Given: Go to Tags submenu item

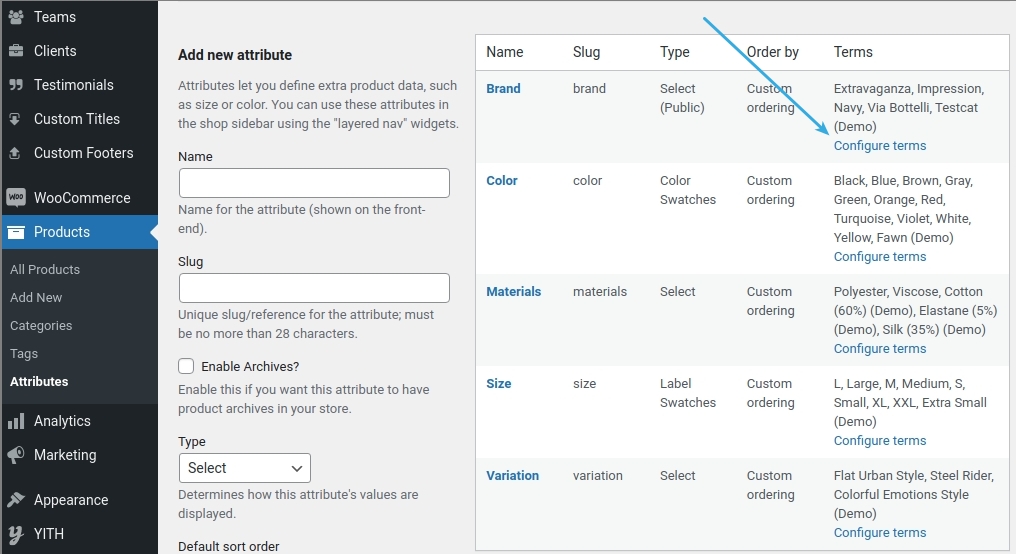Looking at the screenshot, I should pyautogui.click(x=24, y=354).
